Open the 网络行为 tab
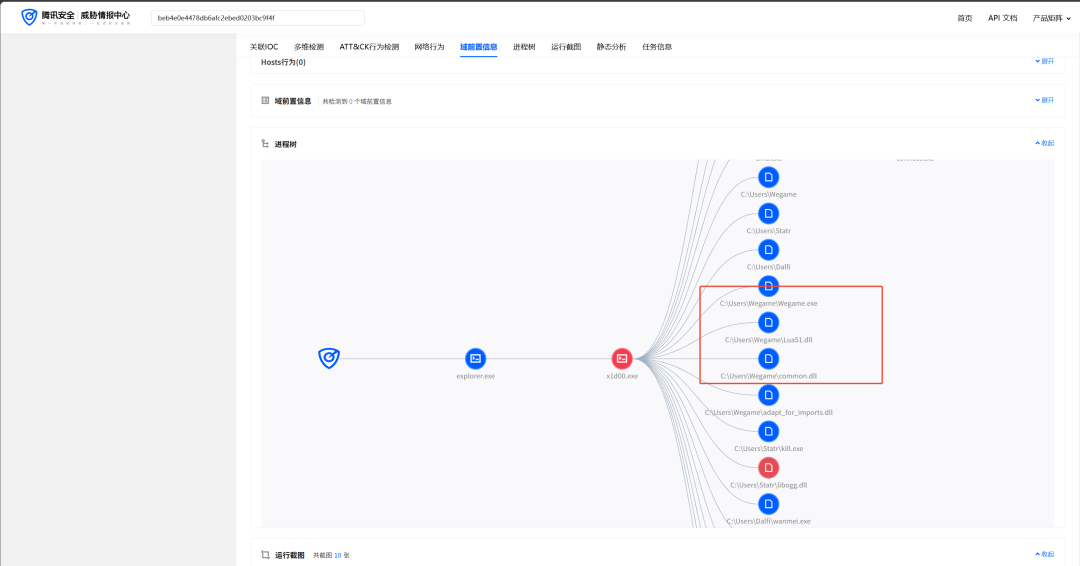1080x566 pixels. click(429, 47)
